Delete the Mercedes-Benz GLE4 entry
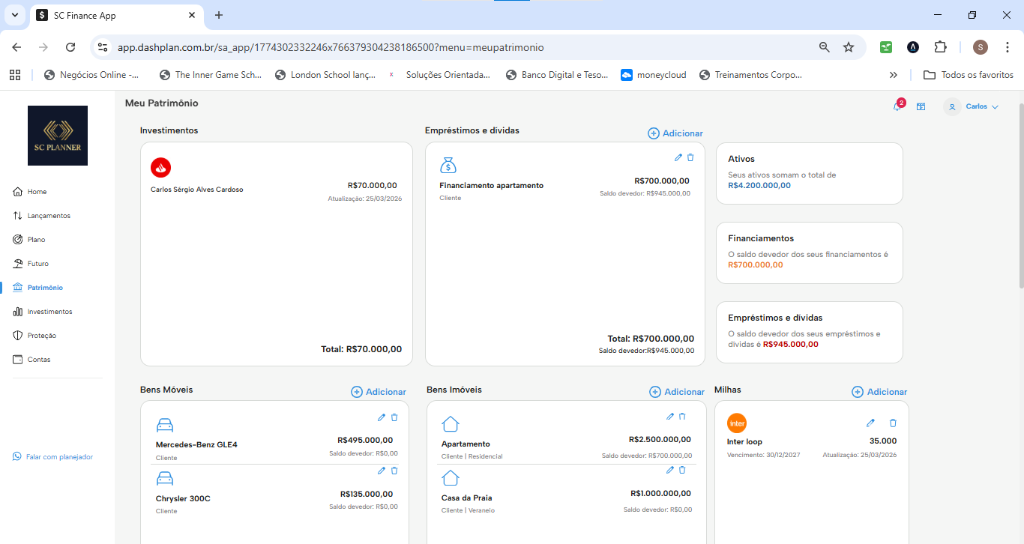Viewport: 1024px width, 544px height. pos(394,417)
